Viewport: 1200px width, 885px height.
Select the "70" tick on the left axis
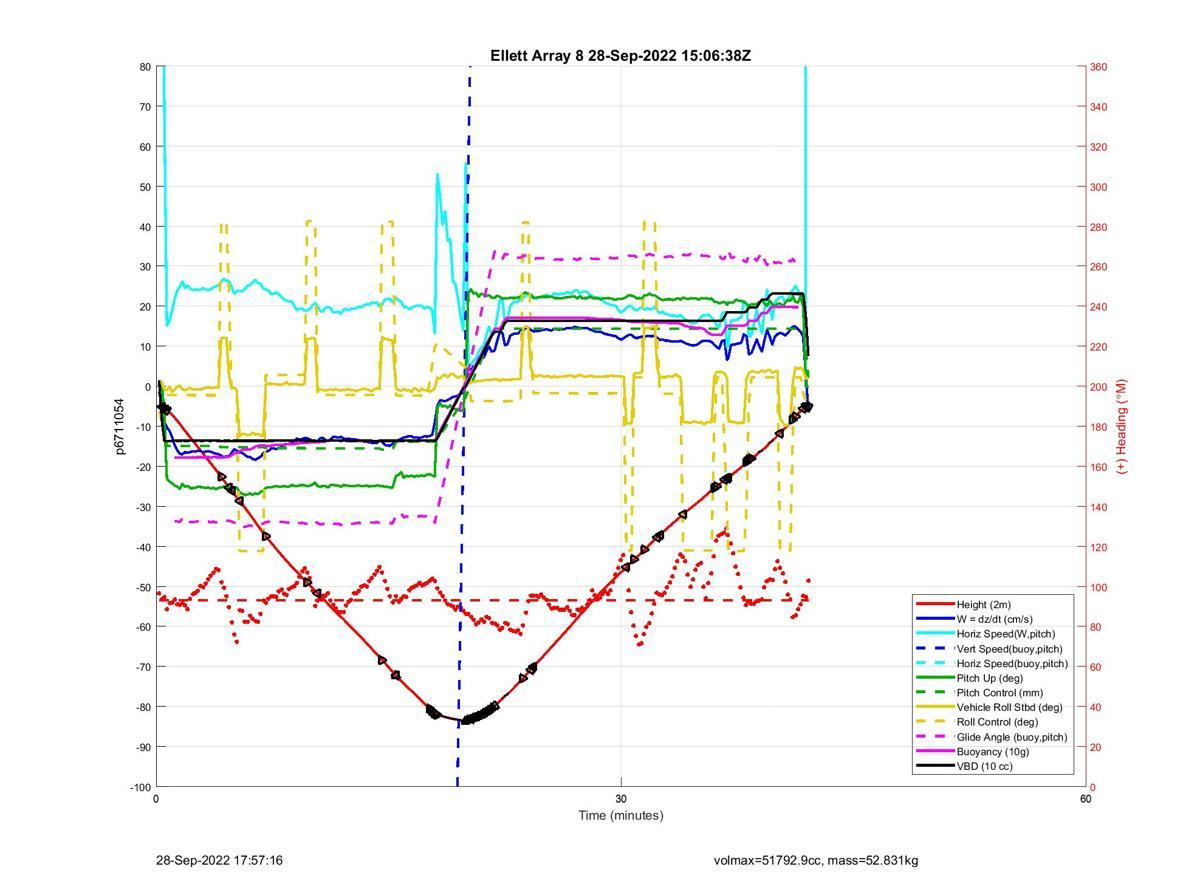click(x=145, y=107)
